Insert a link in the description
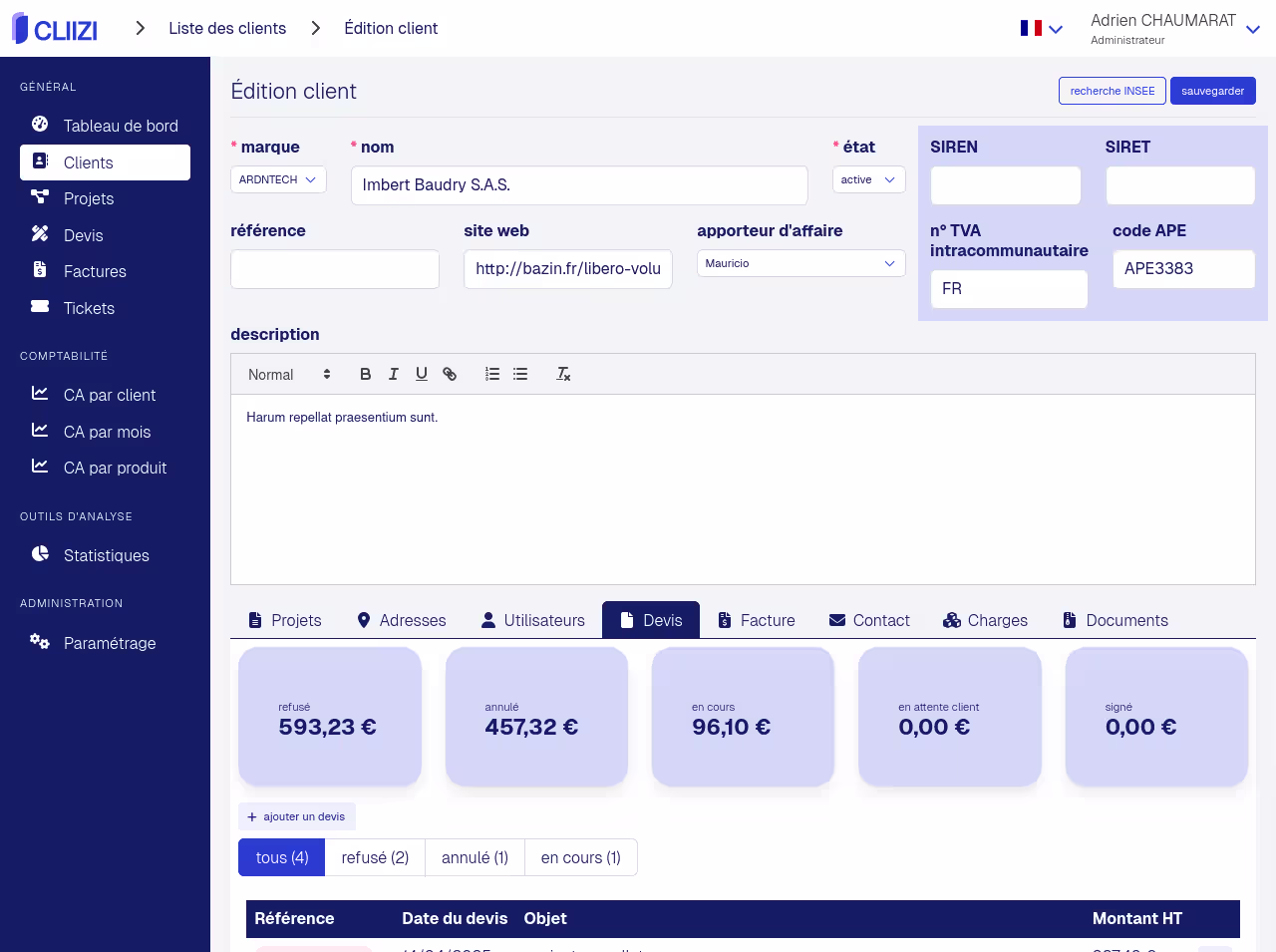 [450, 374]
